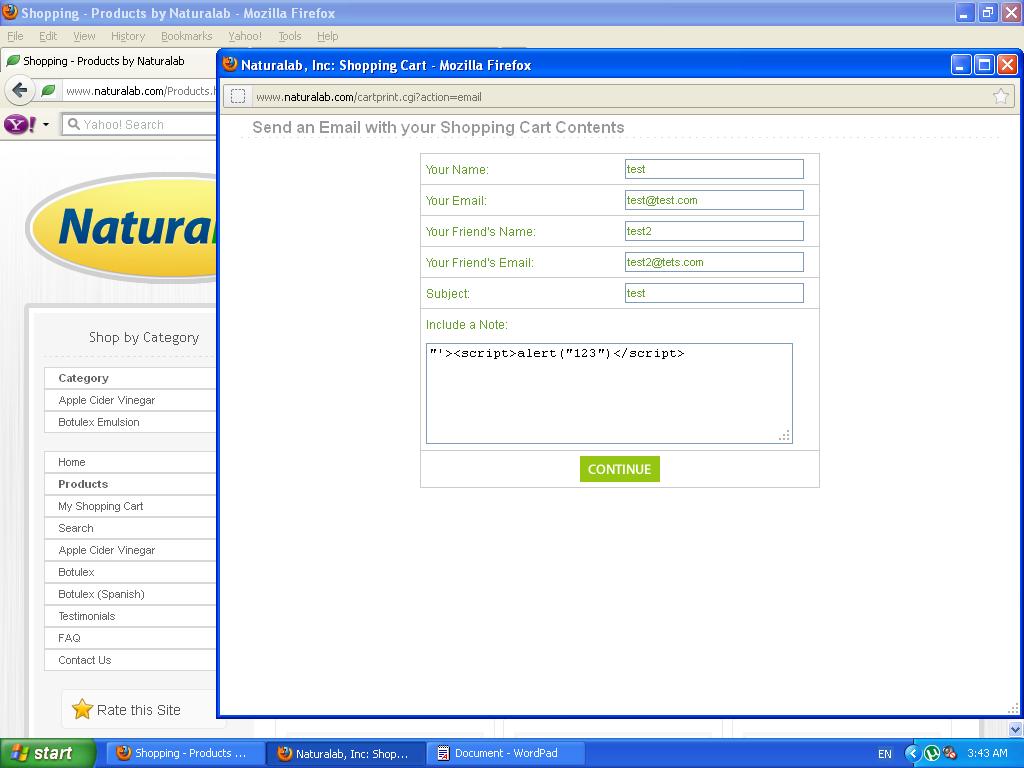Minimize the Shopping Cart popup window
This screenshot has height=768, width=1024.
click(961, 65)
